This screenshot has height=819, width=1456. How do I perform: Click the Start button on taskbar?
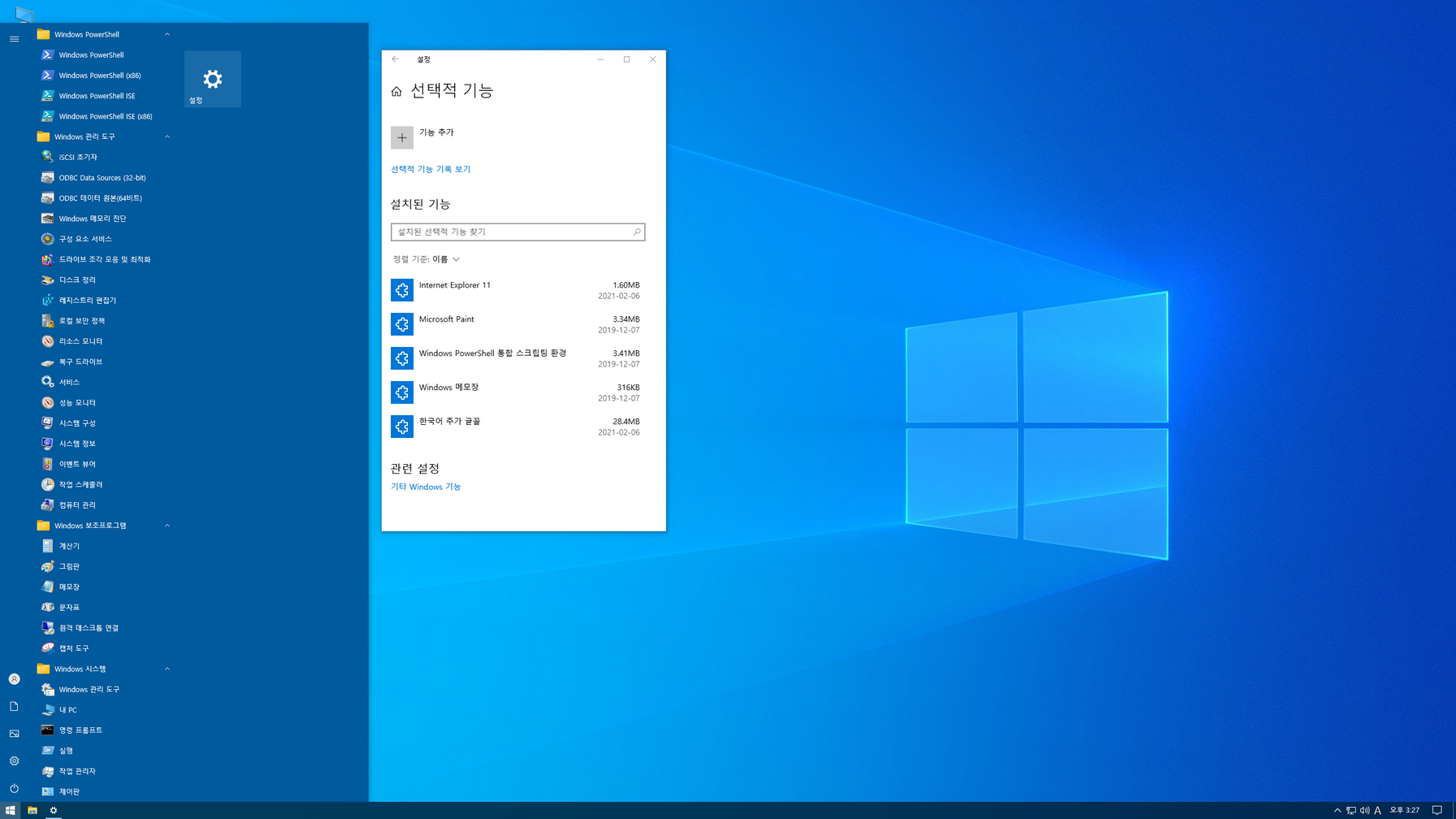11,810
